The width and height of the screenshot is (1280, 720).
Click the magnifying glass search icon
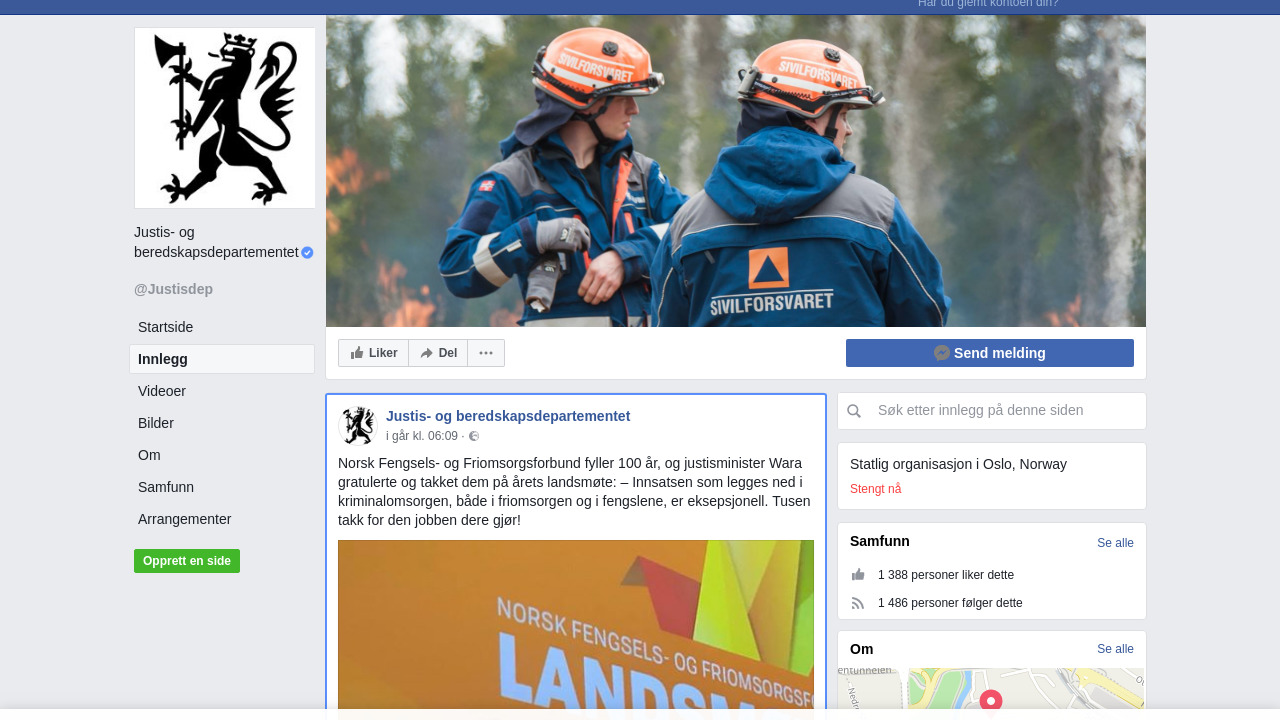tap(854, 411)
